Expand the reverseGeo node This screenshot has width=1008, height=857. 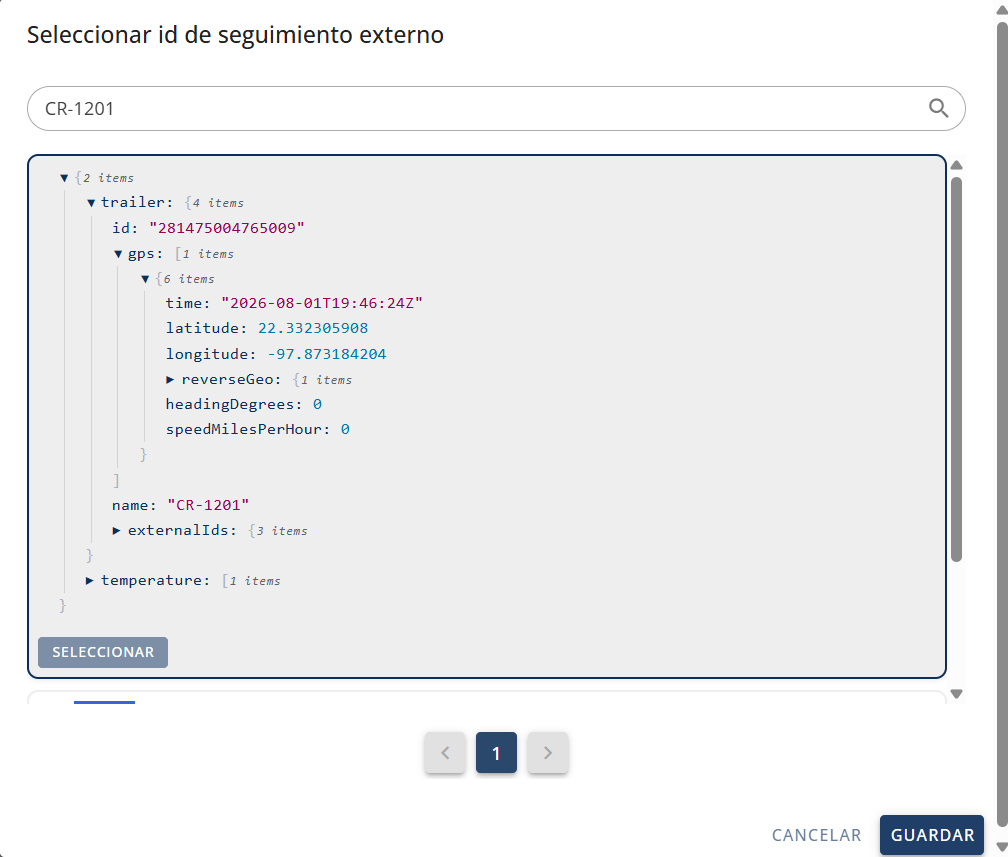pos(170,379)
